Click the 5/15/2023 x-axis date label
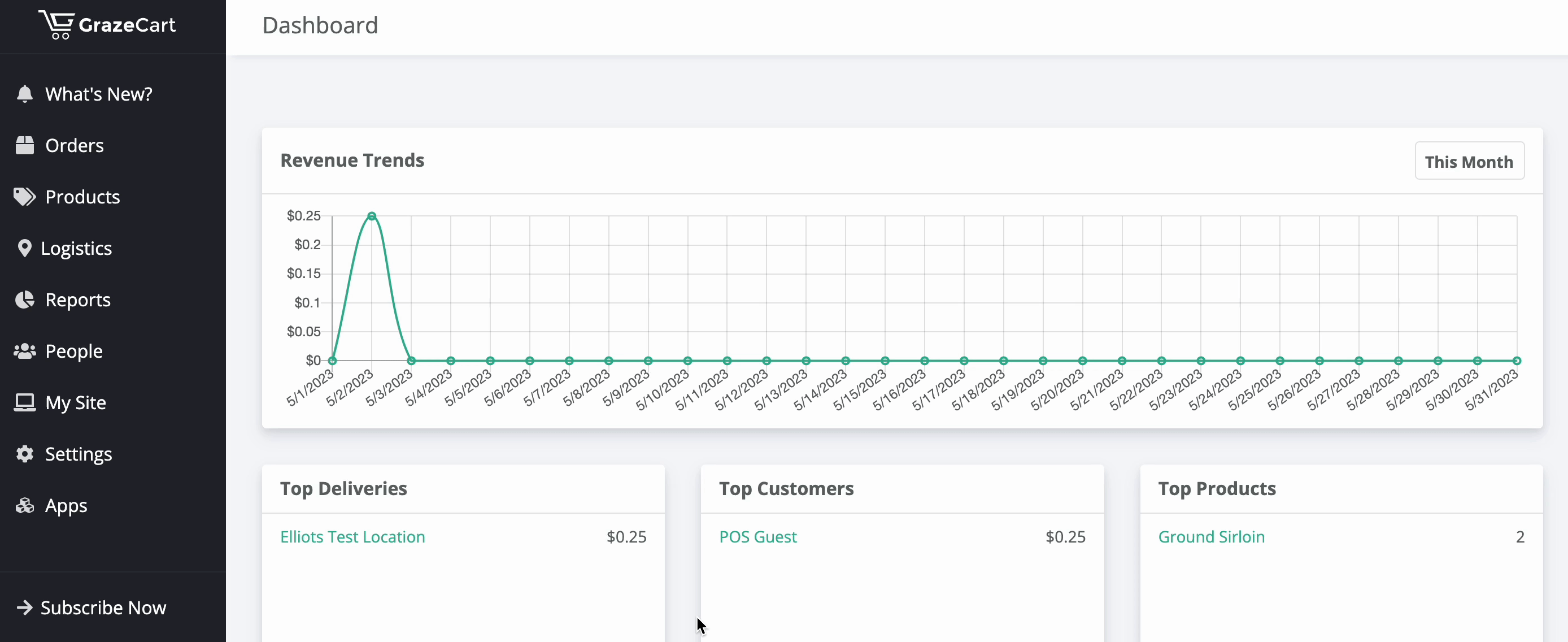Image resolution: width=1568 pixels, height=642 pixels. pyautogui.click(x=860, y=390)
